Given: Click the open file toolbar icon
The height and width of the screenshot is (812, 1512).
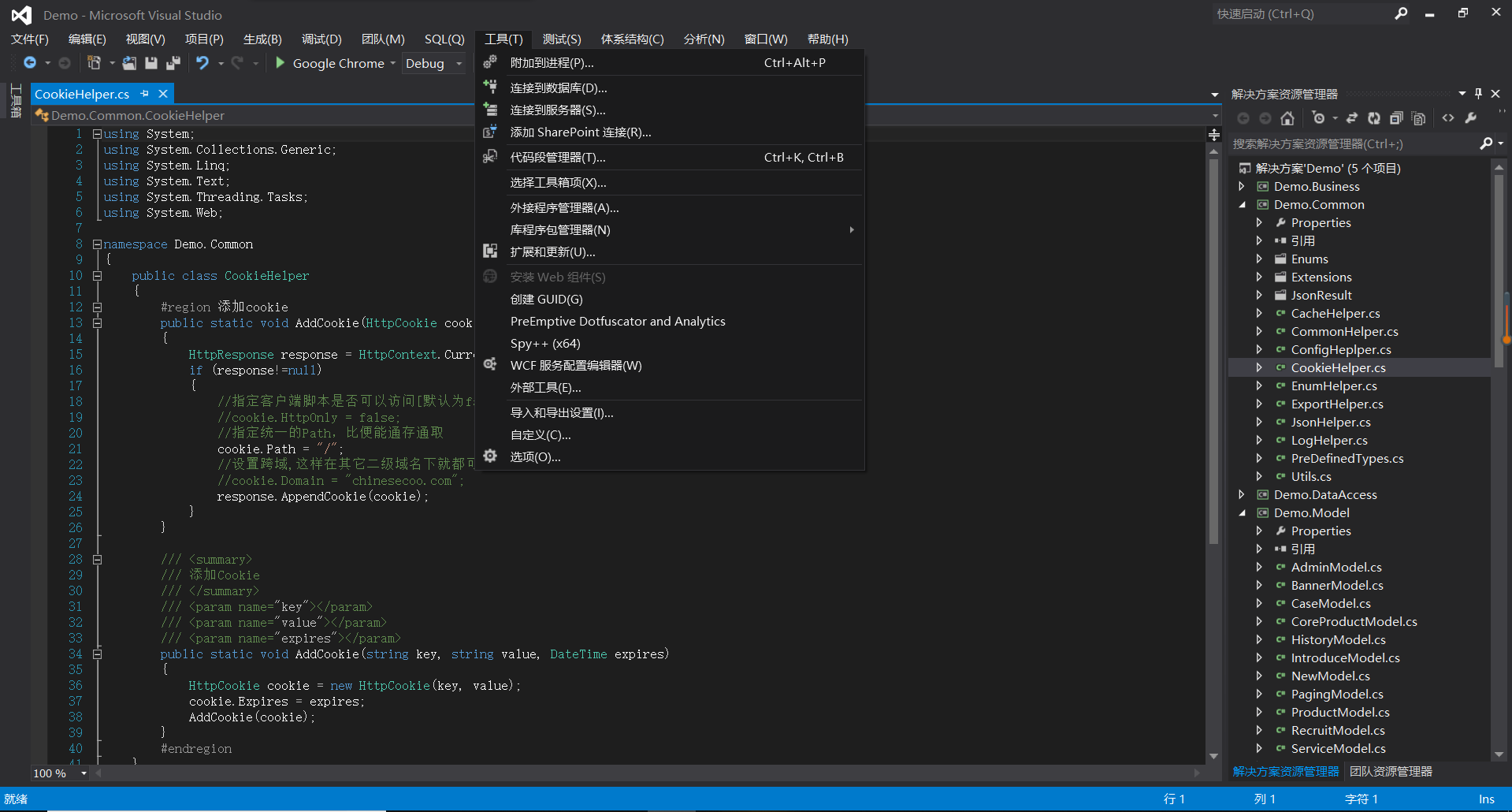Looking at the screenshot, I should pyautogui.click(x=129, y=63).
